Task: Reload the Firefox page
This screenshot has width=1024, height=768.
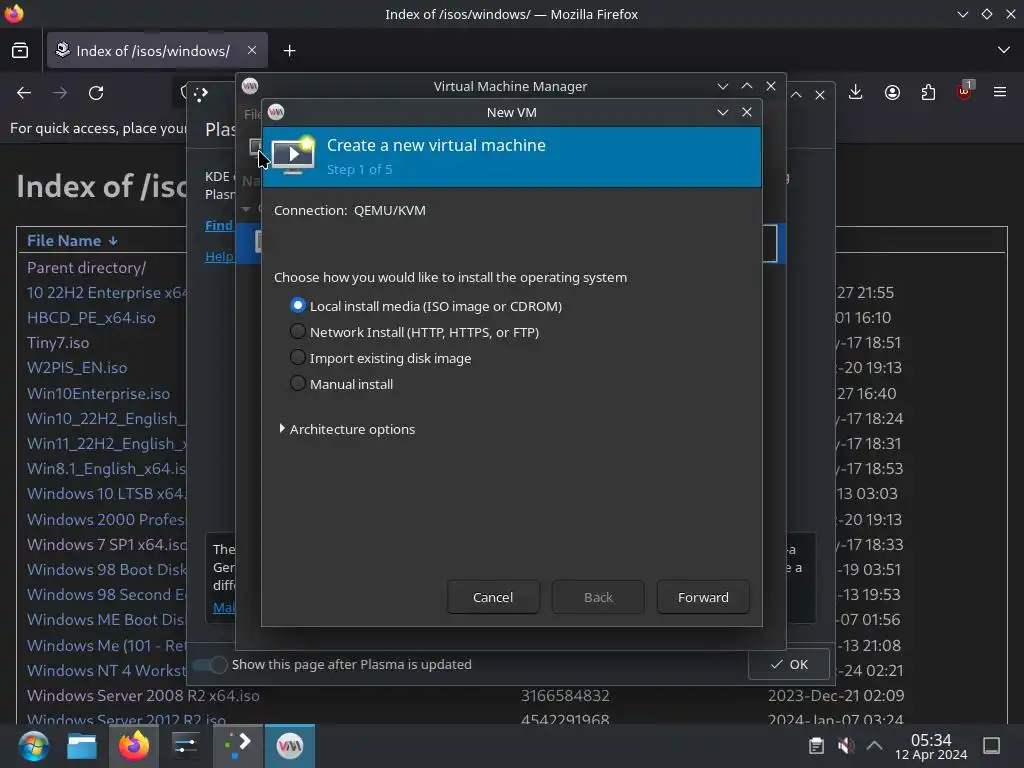Action: tap(96, 93)
